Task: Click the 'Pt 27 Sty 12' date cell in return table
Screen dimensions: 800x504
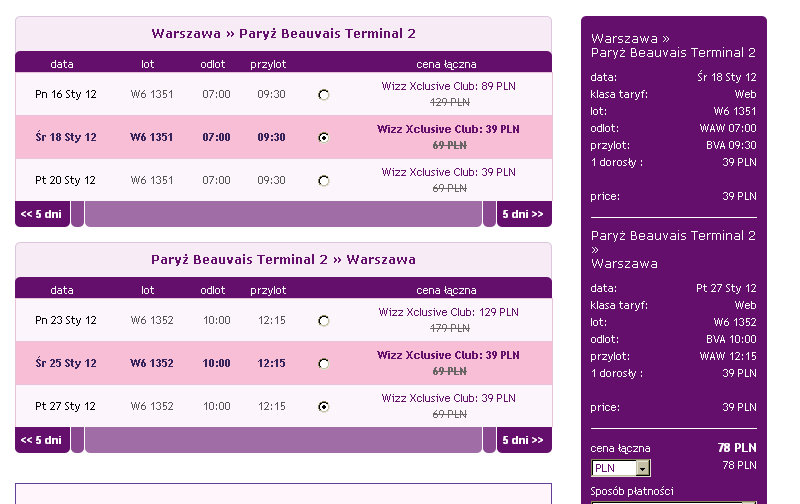Action: [65, 406]
